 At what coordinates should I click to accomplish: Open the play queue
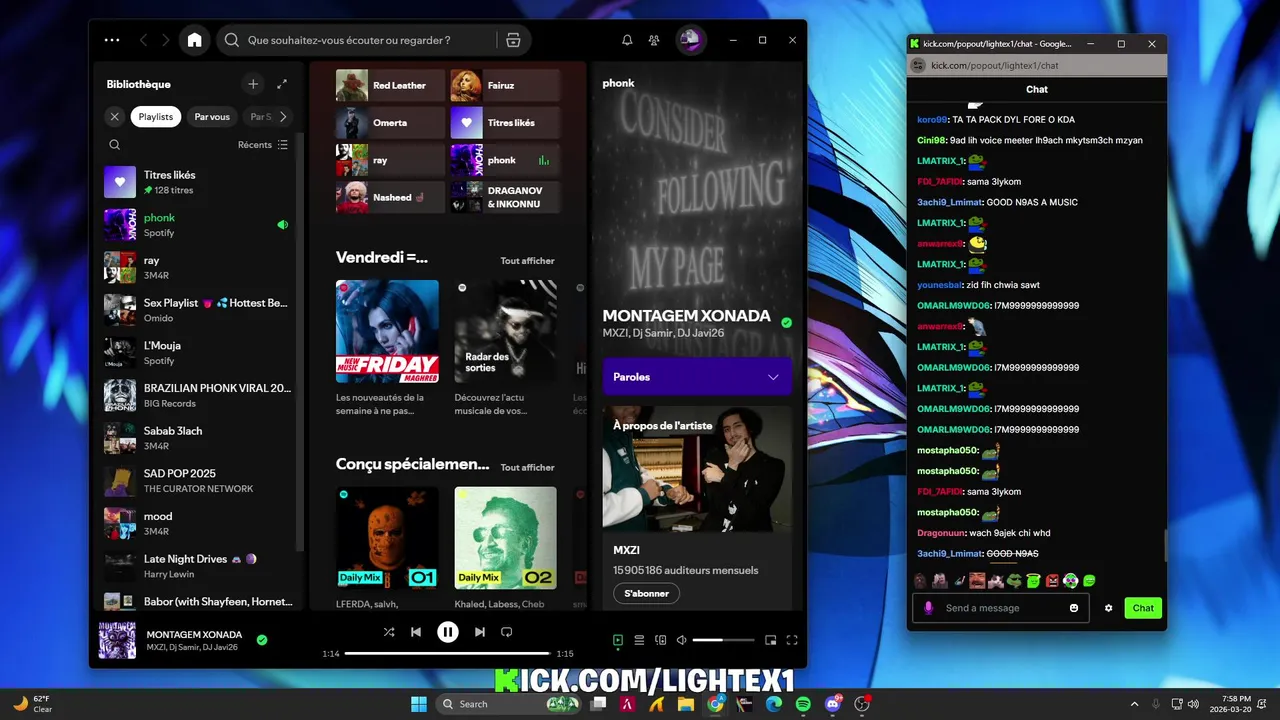click(x=639, y=640)
